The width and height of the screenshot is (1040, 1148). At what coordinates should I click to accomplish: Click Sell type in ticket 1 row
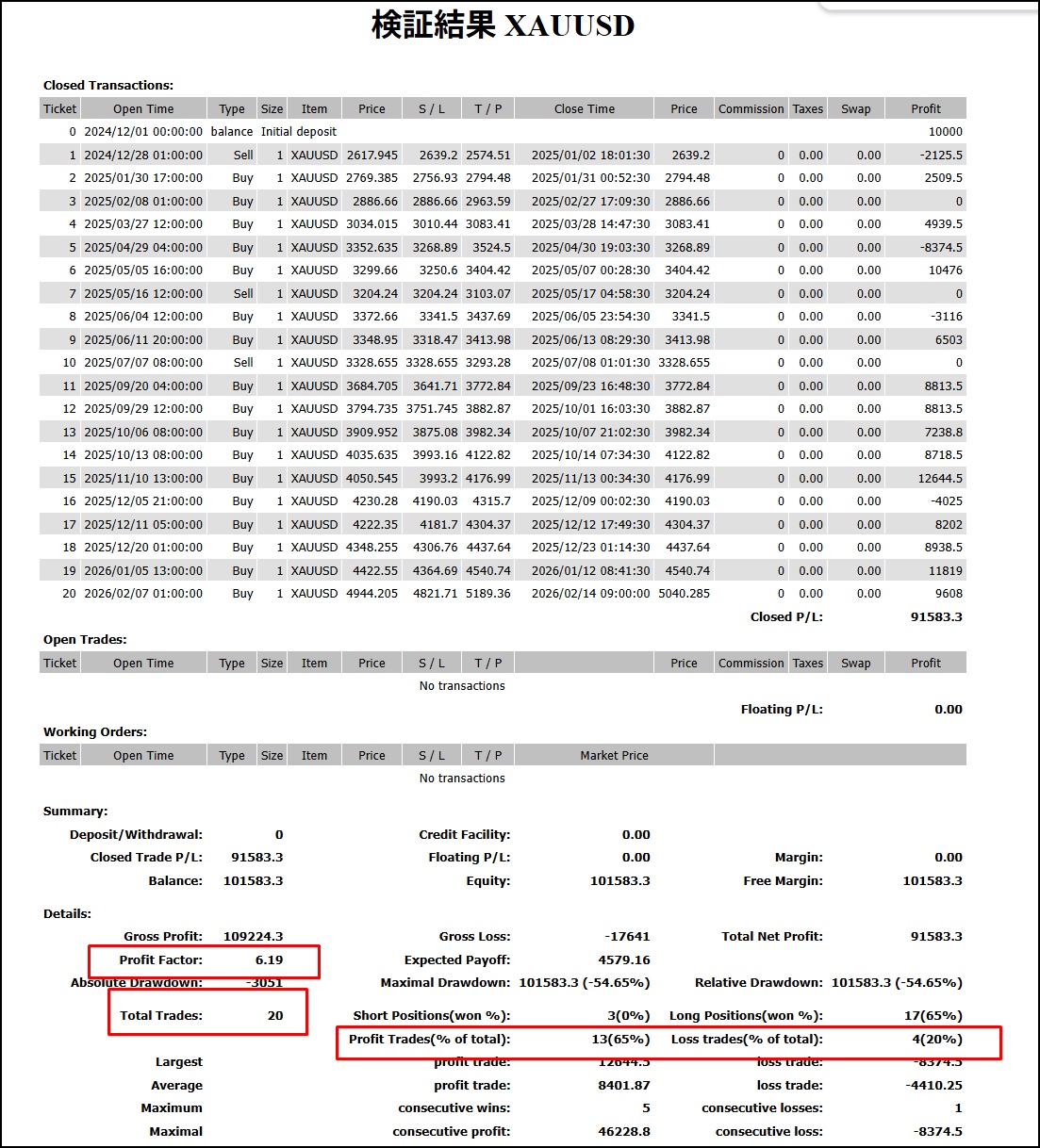click(x=242, y=156)
